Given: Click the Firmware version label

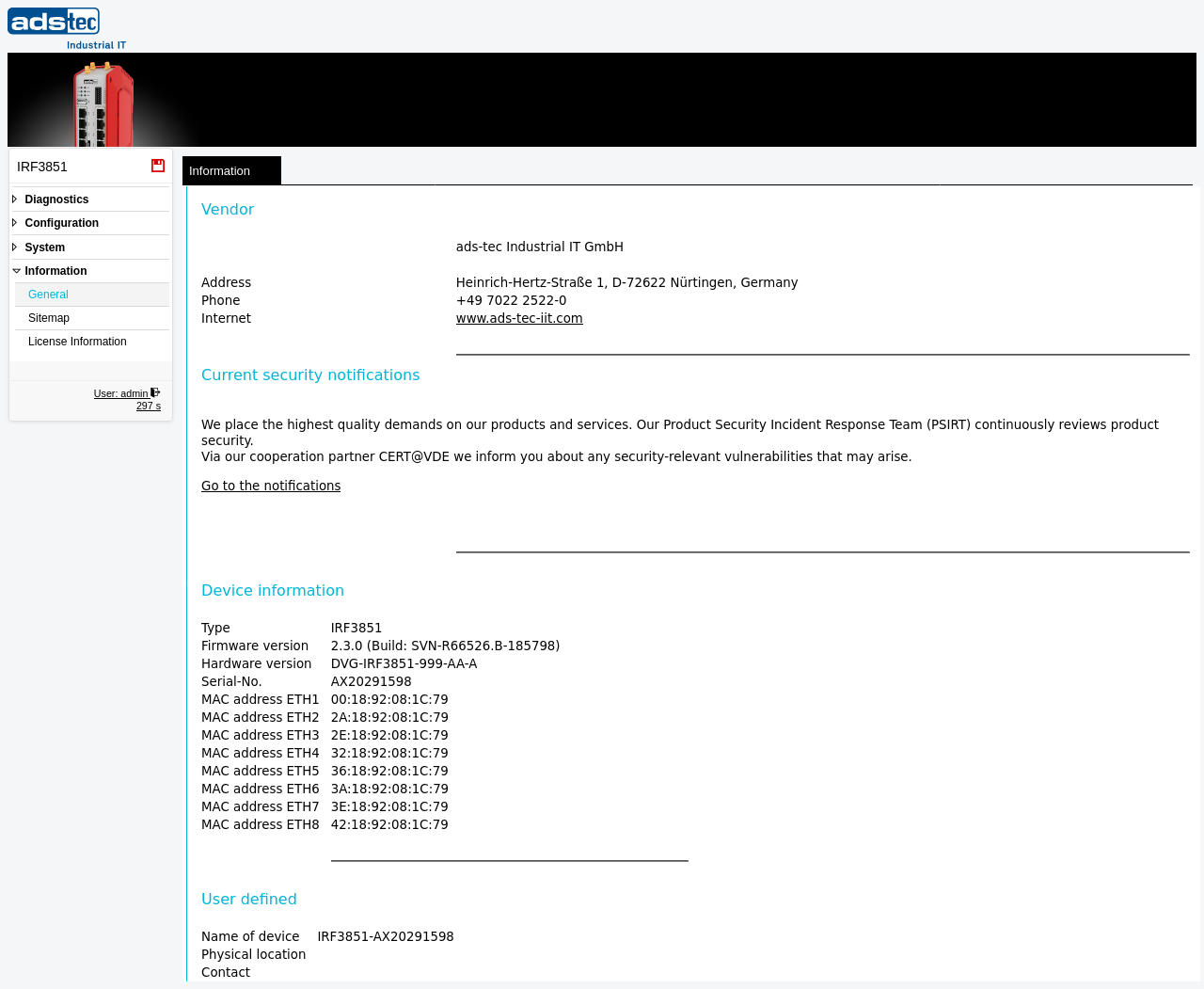Looking at the screenshot, I should [255, 646].
